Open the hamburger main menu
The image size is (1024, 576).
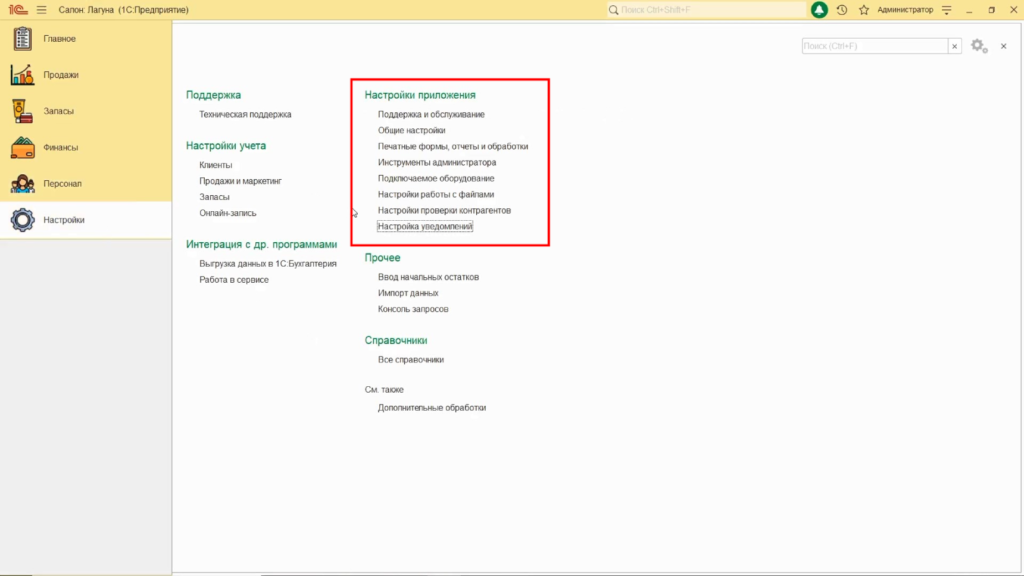[42, 10]
